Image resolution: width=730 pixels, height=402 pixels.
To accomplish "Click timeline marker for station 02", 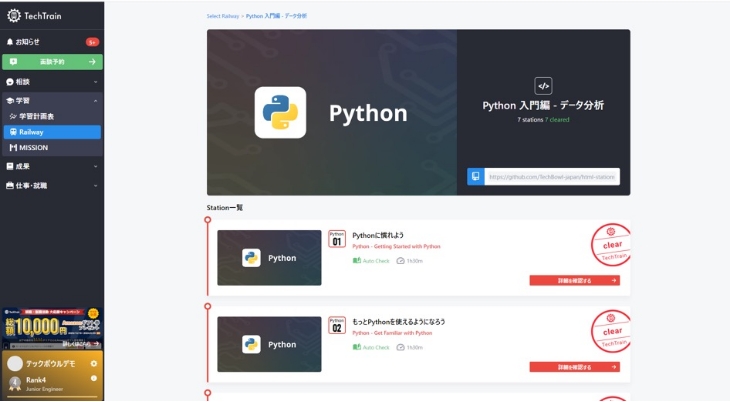I will coord(208,307).
